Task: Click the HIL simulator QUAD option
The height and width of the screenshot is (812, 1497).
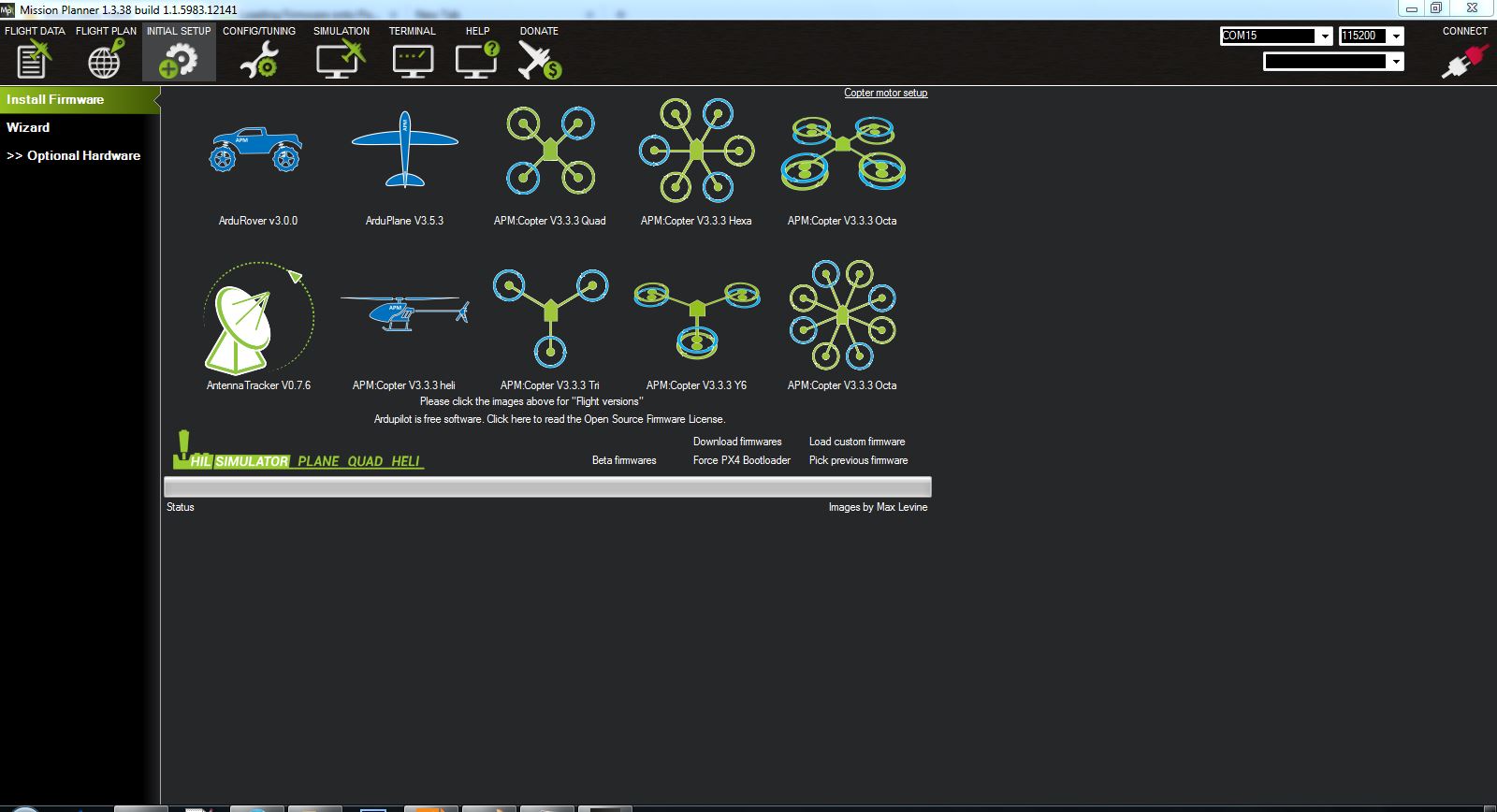Action: [365, 461]
